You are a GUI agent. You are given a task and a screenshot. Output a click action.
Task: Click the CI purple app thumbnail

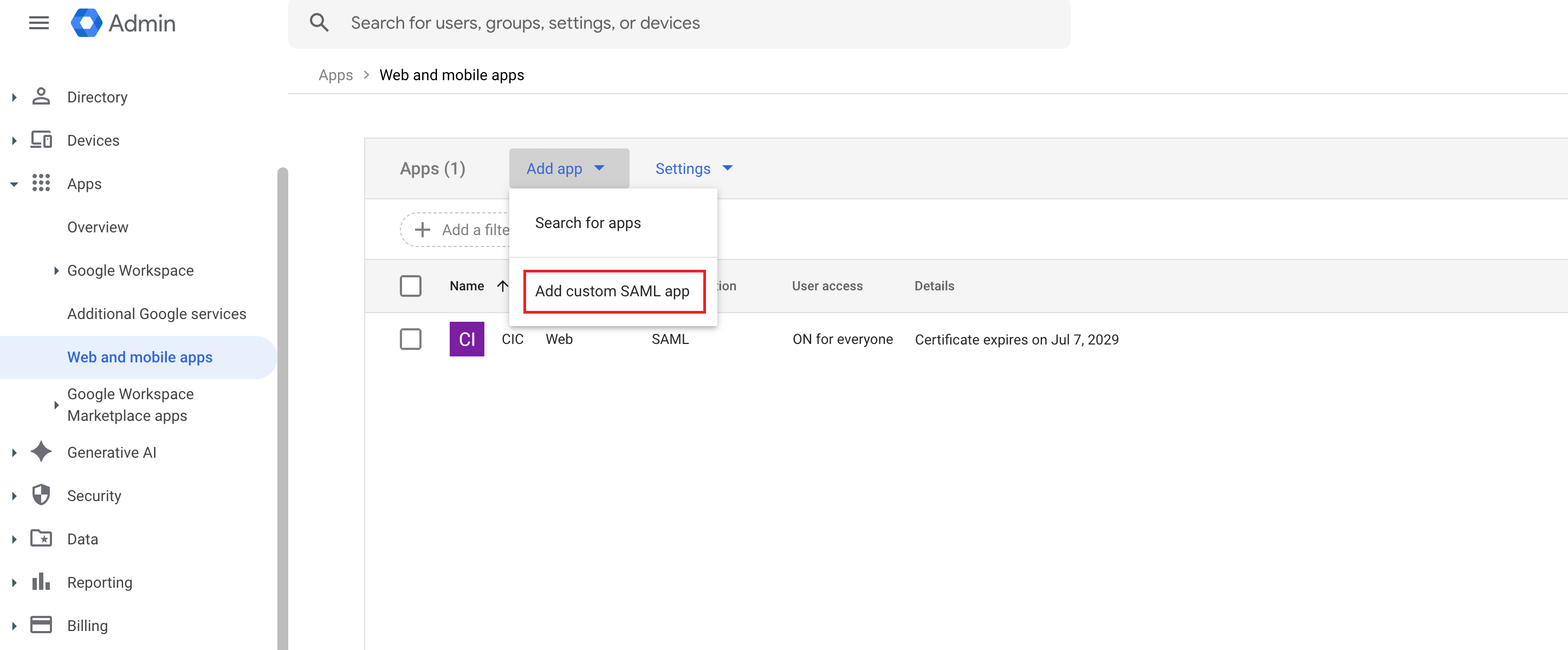466,339
